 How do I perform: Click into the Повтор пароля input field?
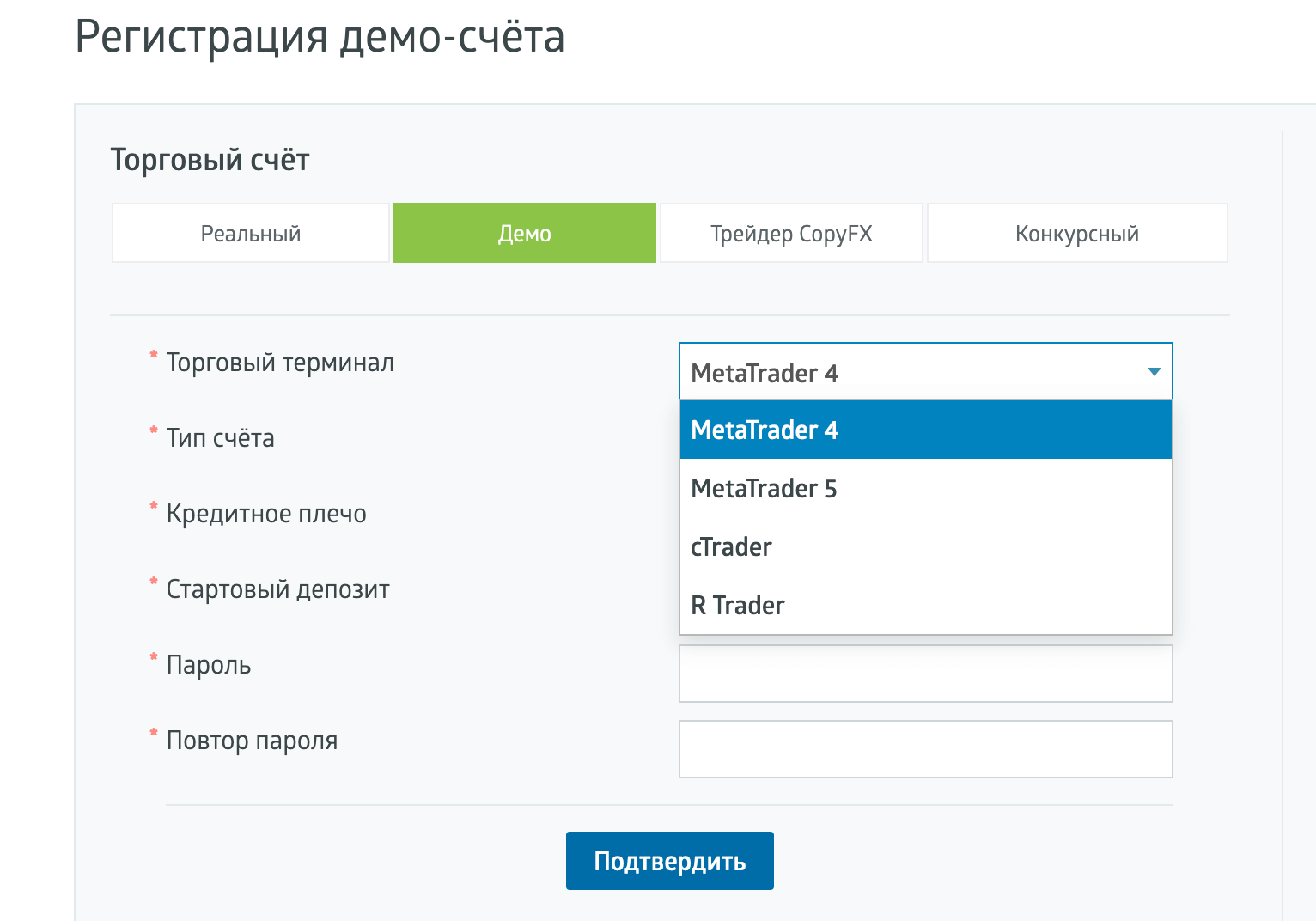click(x=925, y=749)
